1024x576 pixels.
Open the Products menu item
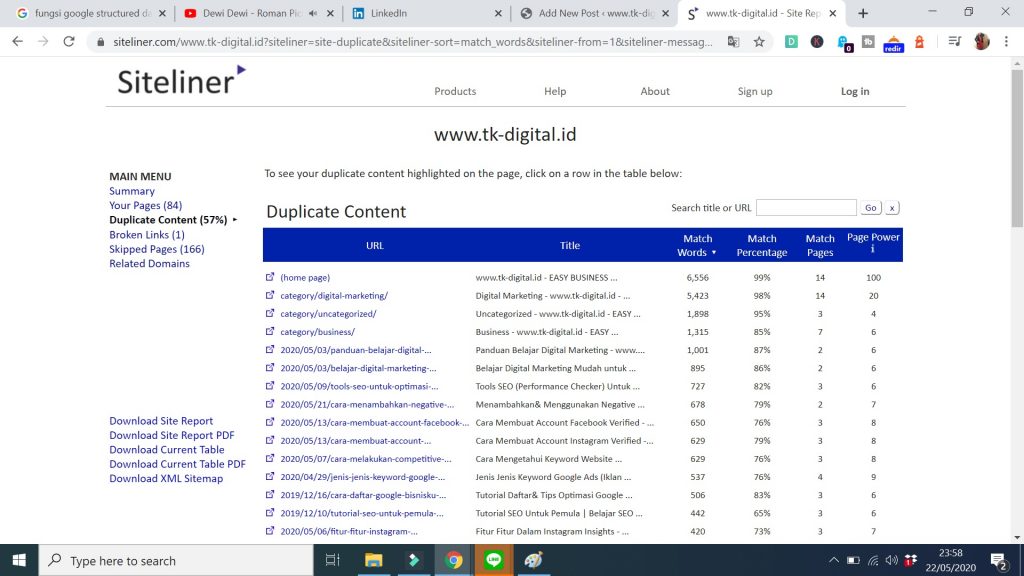coord(455,91)
